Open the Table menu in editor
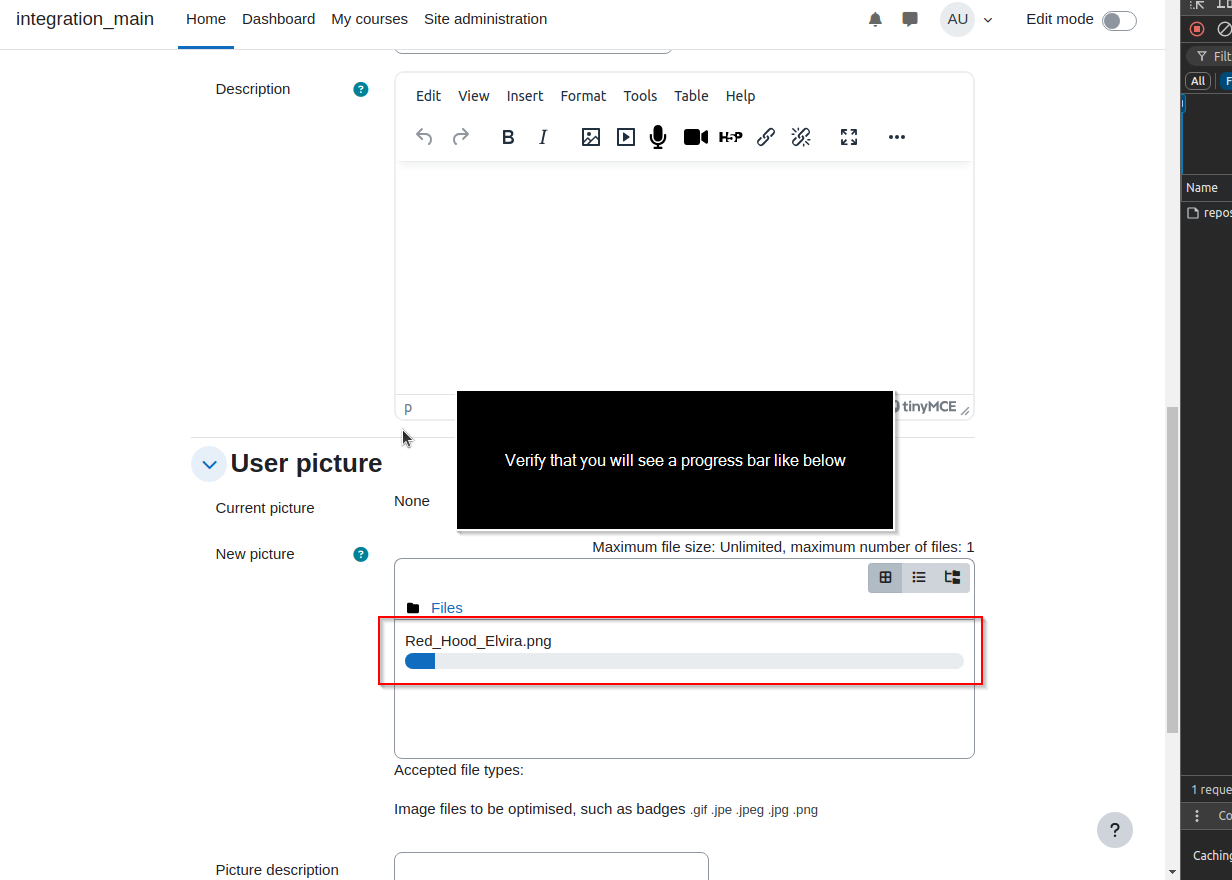This screenshot has height=880, width=1232. point(691,96)
